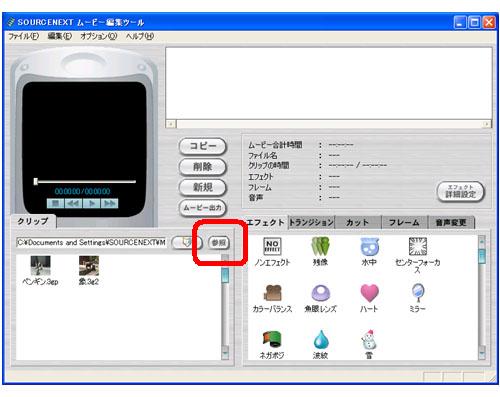Select the ノンエフェクト (no effect) icon
The width and height of the screenshot is (500, 397).
click(272, 246)
